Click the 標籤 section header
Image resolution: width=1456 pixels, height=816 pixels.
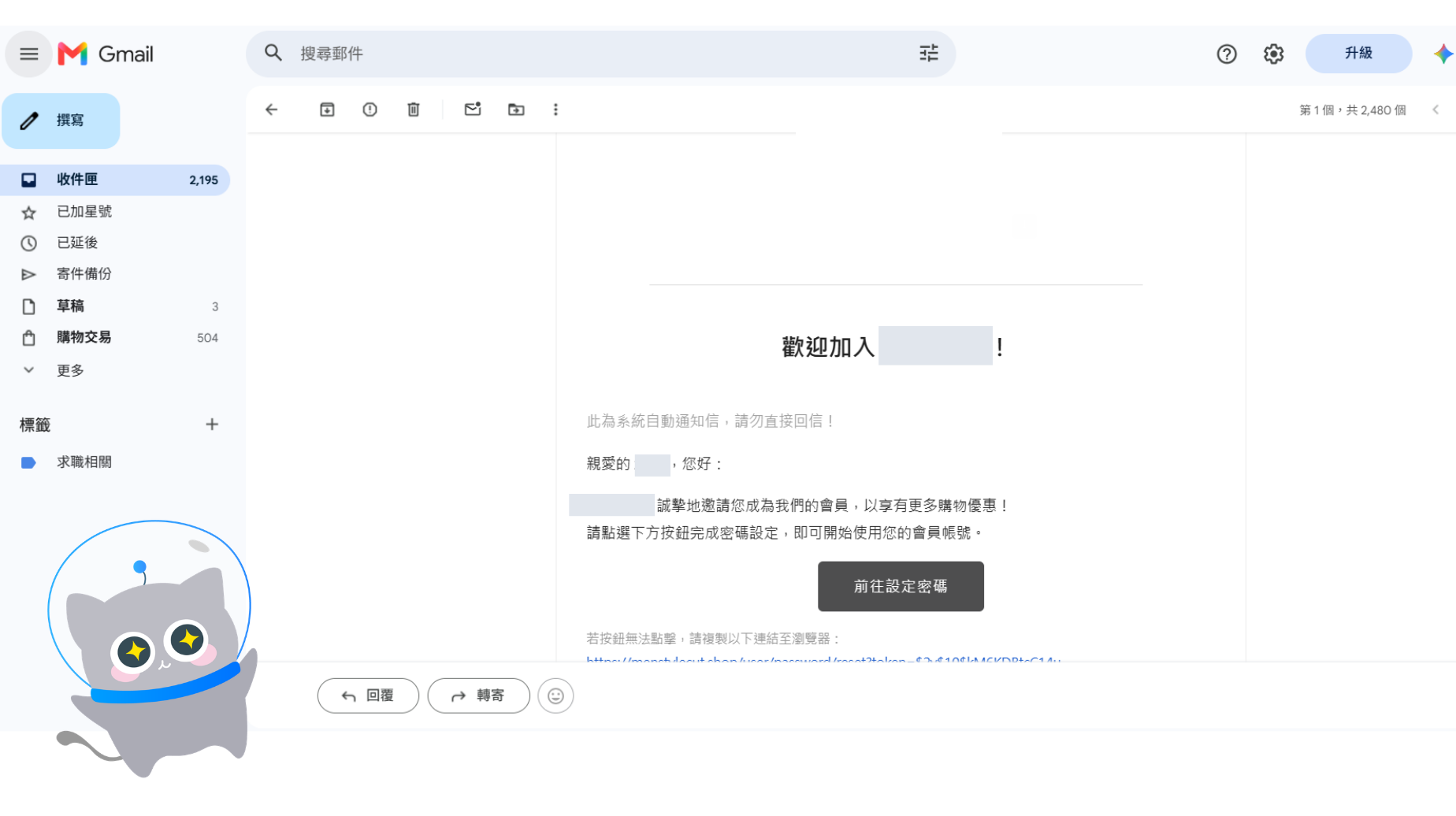[35, 425]
